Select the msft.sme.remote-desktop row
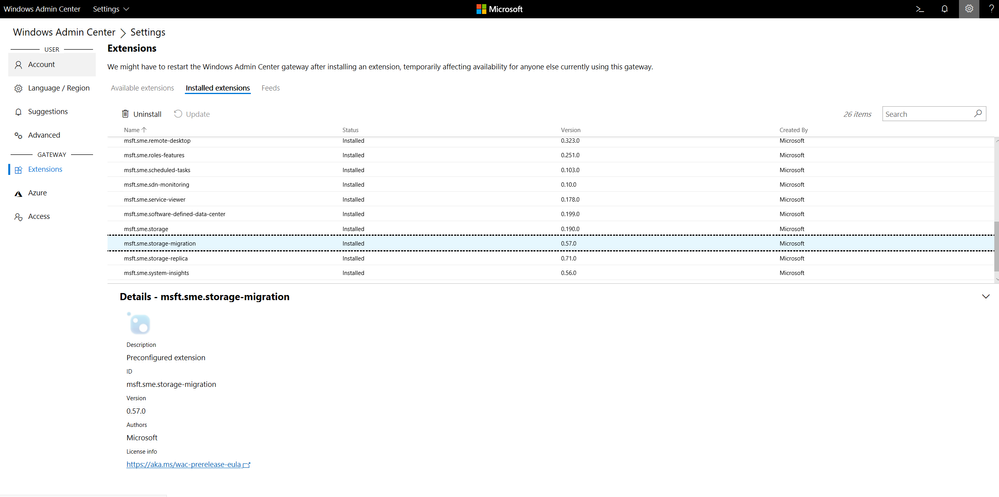The width and height of the screenshot is (999, 497). [550, 141]
